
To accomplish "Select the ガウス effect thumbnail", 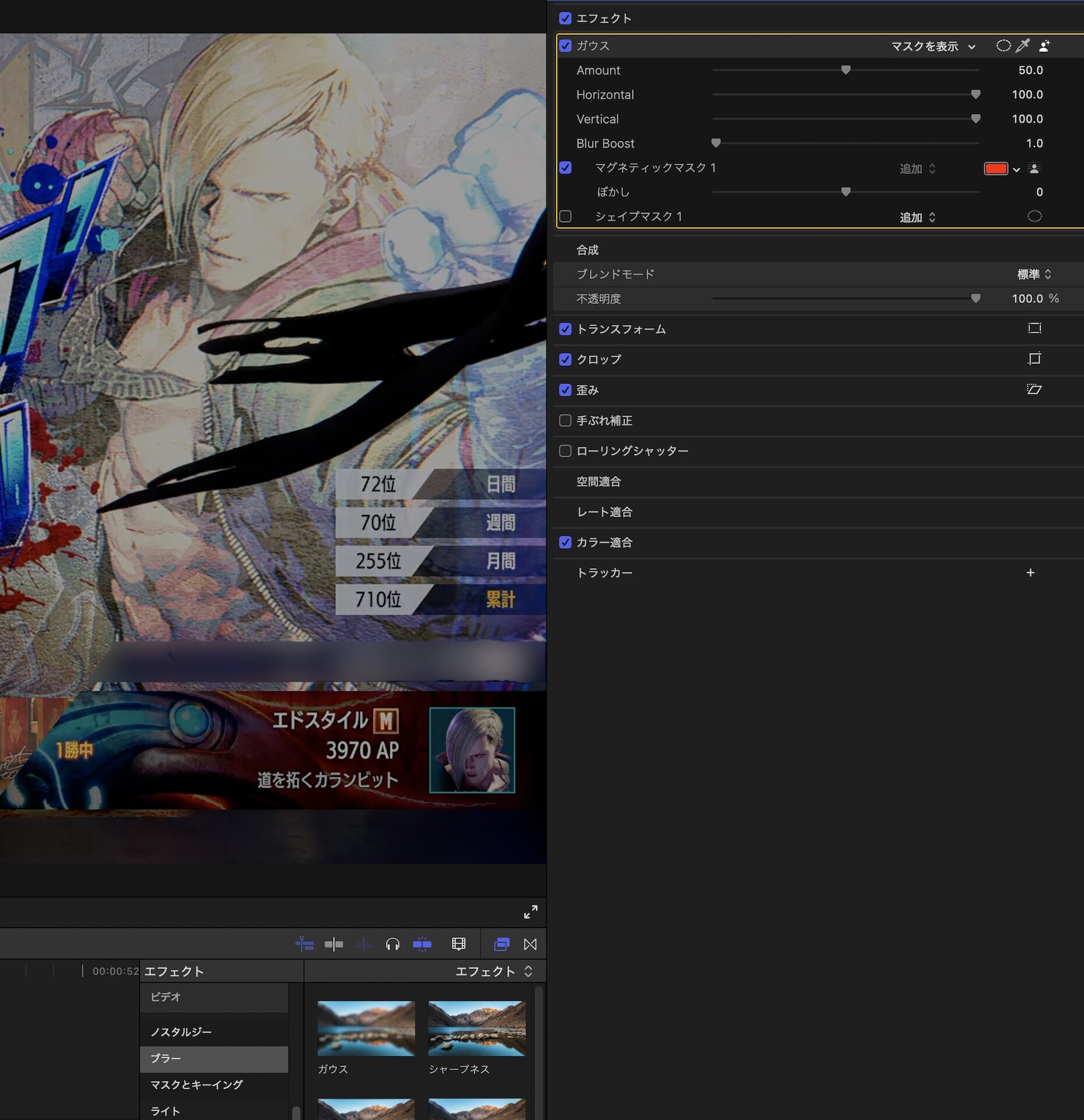I will click(x=366, y=1028).
